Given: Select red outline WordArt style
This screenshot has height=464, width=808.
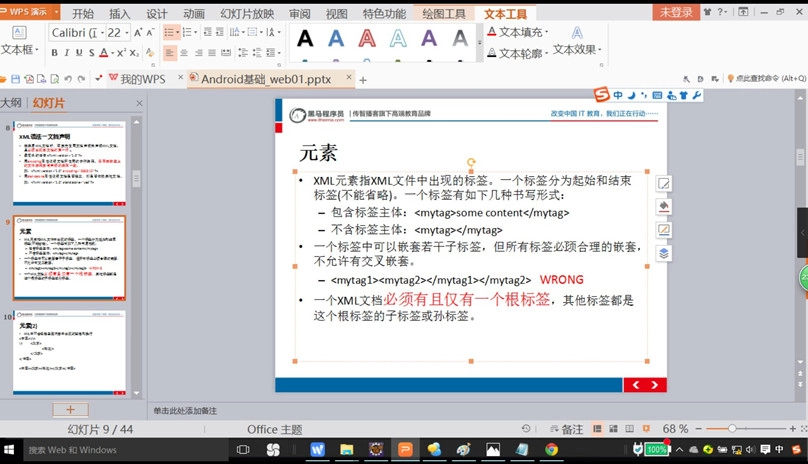Looking at the screenshot, I should [x=367, y=38].
